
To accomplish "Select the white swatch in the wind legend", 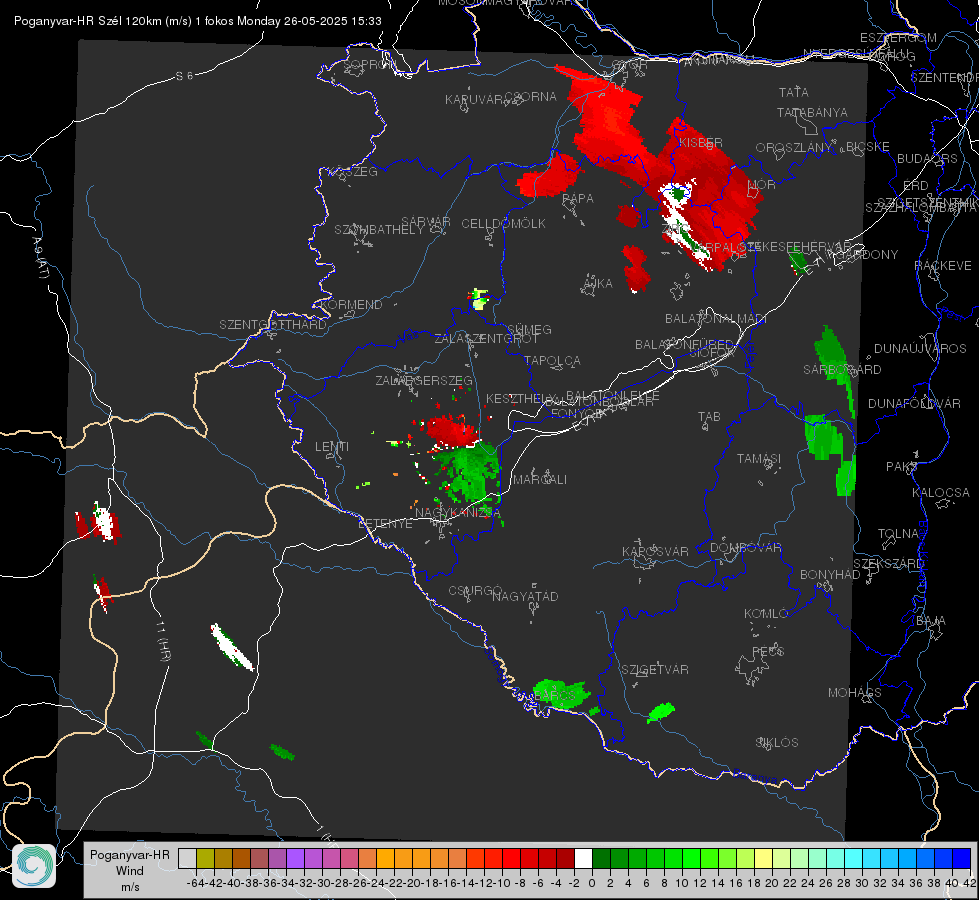I will 583,858.
